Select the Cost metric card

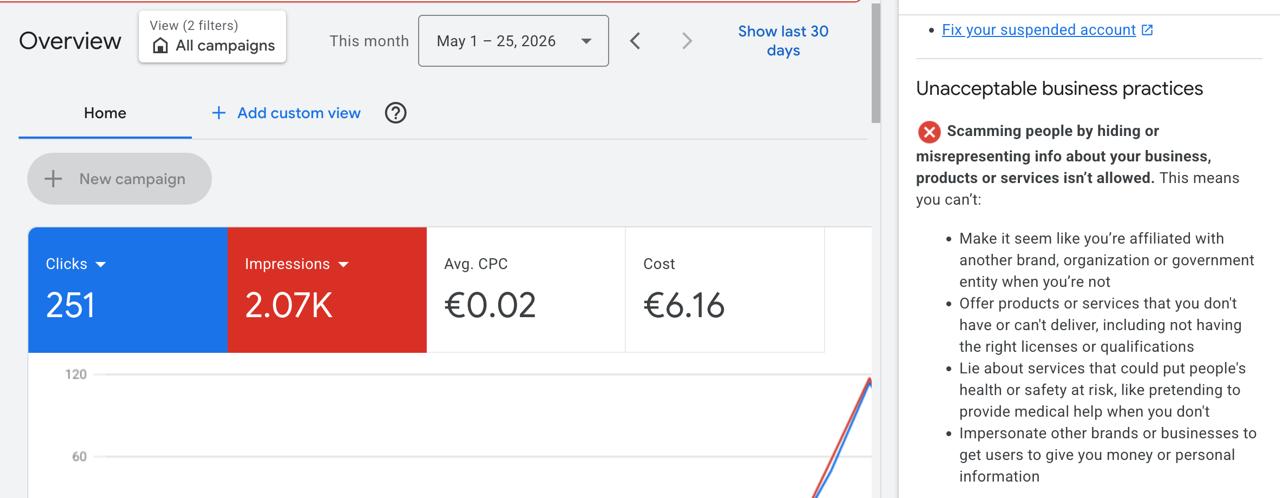coord(725,290)
